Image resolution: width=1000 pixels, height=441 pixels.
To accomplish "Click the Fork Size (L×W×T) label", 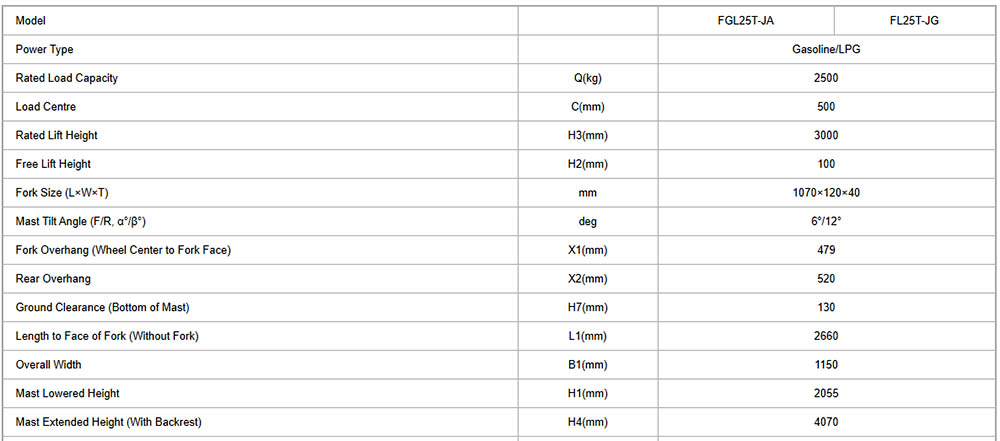I will click(62, 193).
